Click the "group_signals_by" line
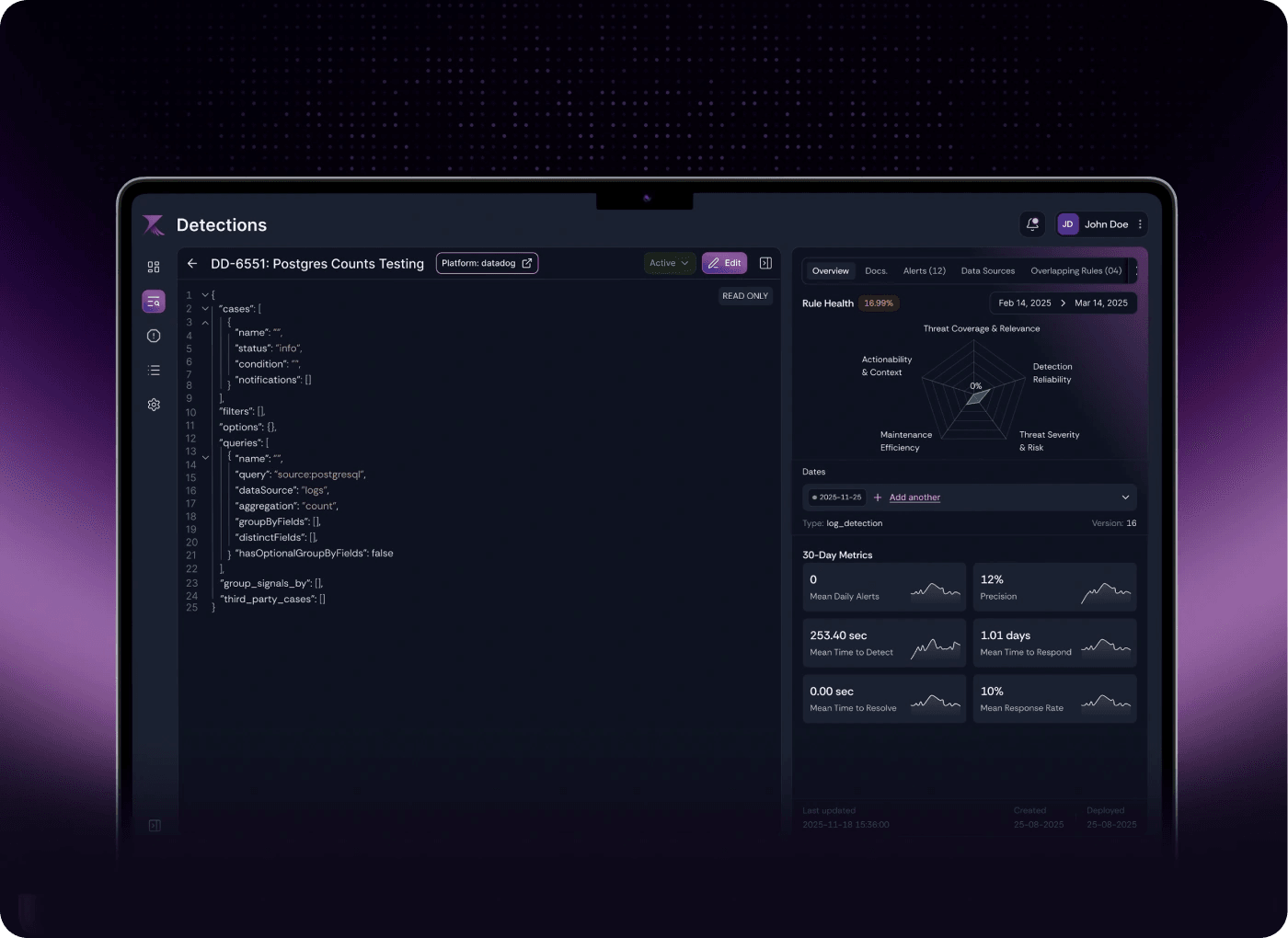Screen dimensions: 1288x938 [272, 584]
